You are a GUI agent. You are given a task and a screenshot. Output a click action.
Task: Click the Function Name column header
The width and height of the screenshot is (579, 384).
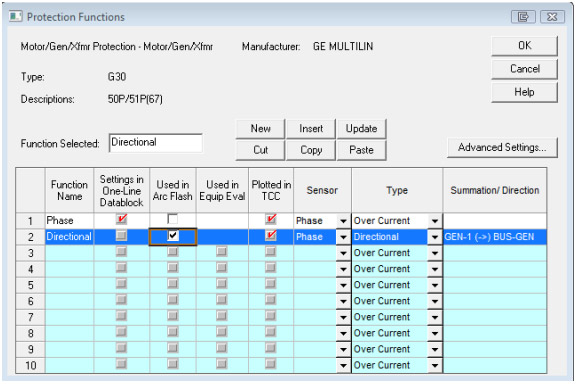pos(69,190)
